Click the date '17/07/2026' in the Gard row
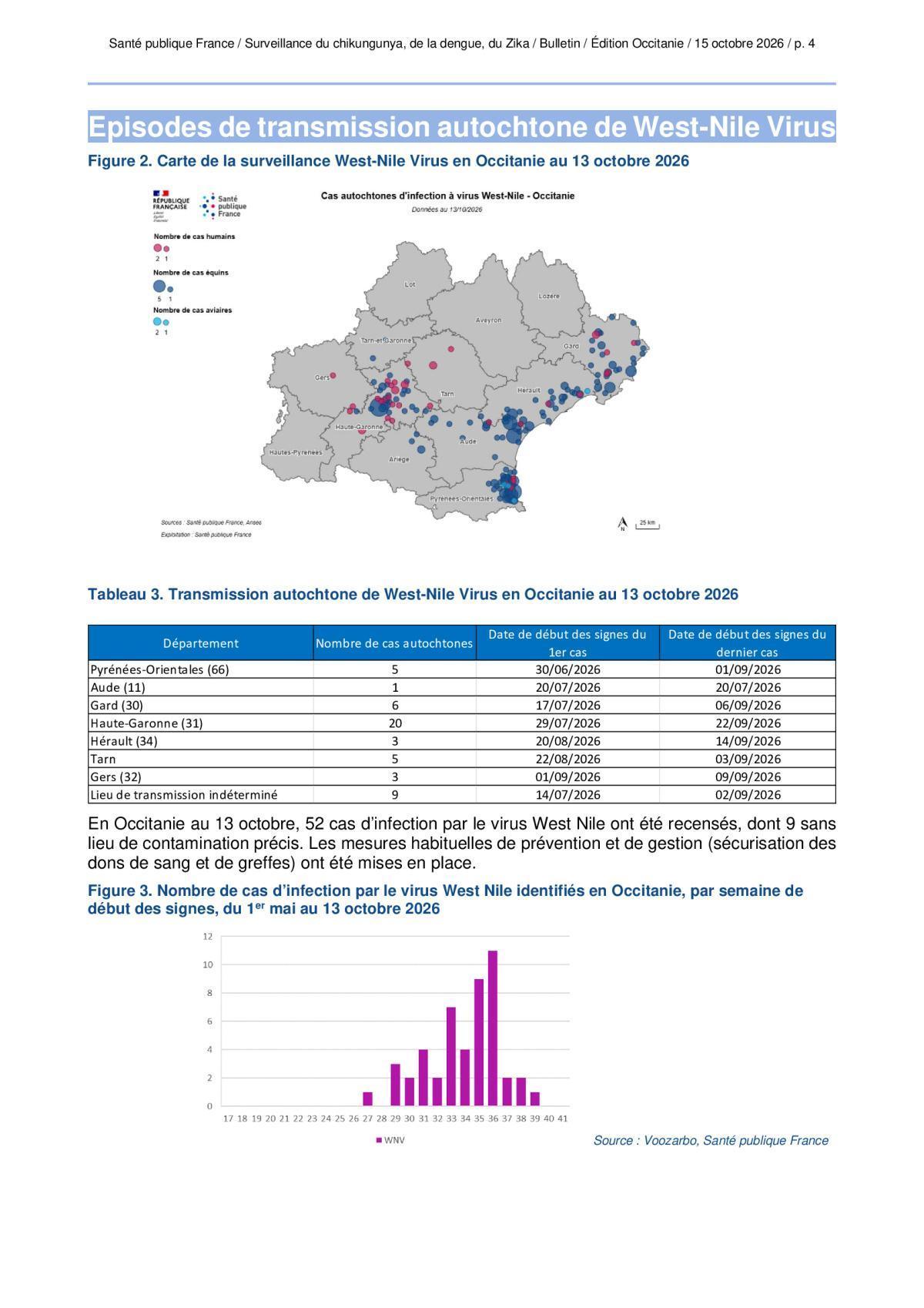Image resolution: width=924 pixels, height=1308 pixels. 567,706
